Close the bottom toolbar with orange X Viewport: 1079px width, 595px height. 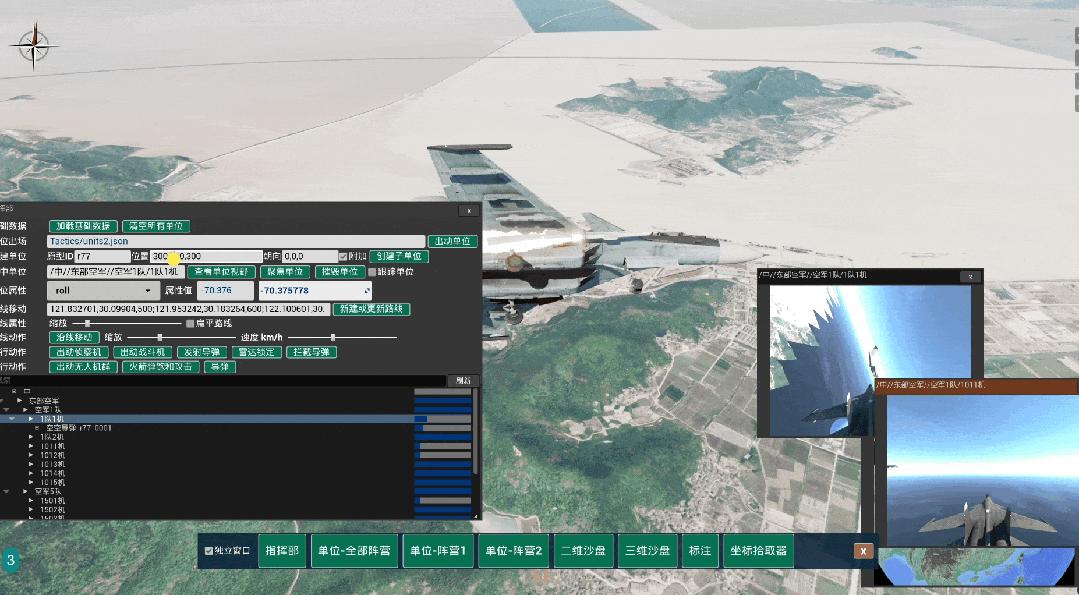coord(863,551)
